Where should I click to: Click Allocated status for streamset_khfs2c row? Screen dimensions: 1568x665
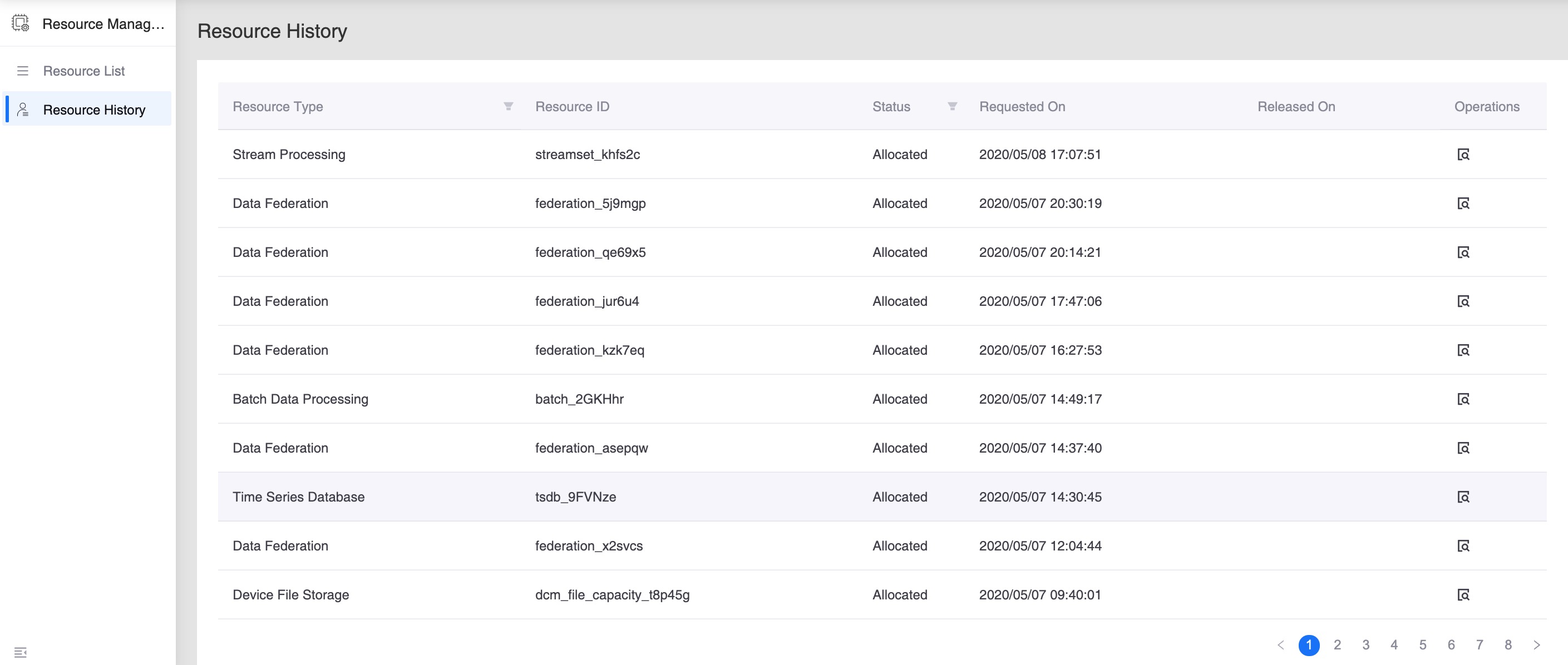click(x=900, y=155)
